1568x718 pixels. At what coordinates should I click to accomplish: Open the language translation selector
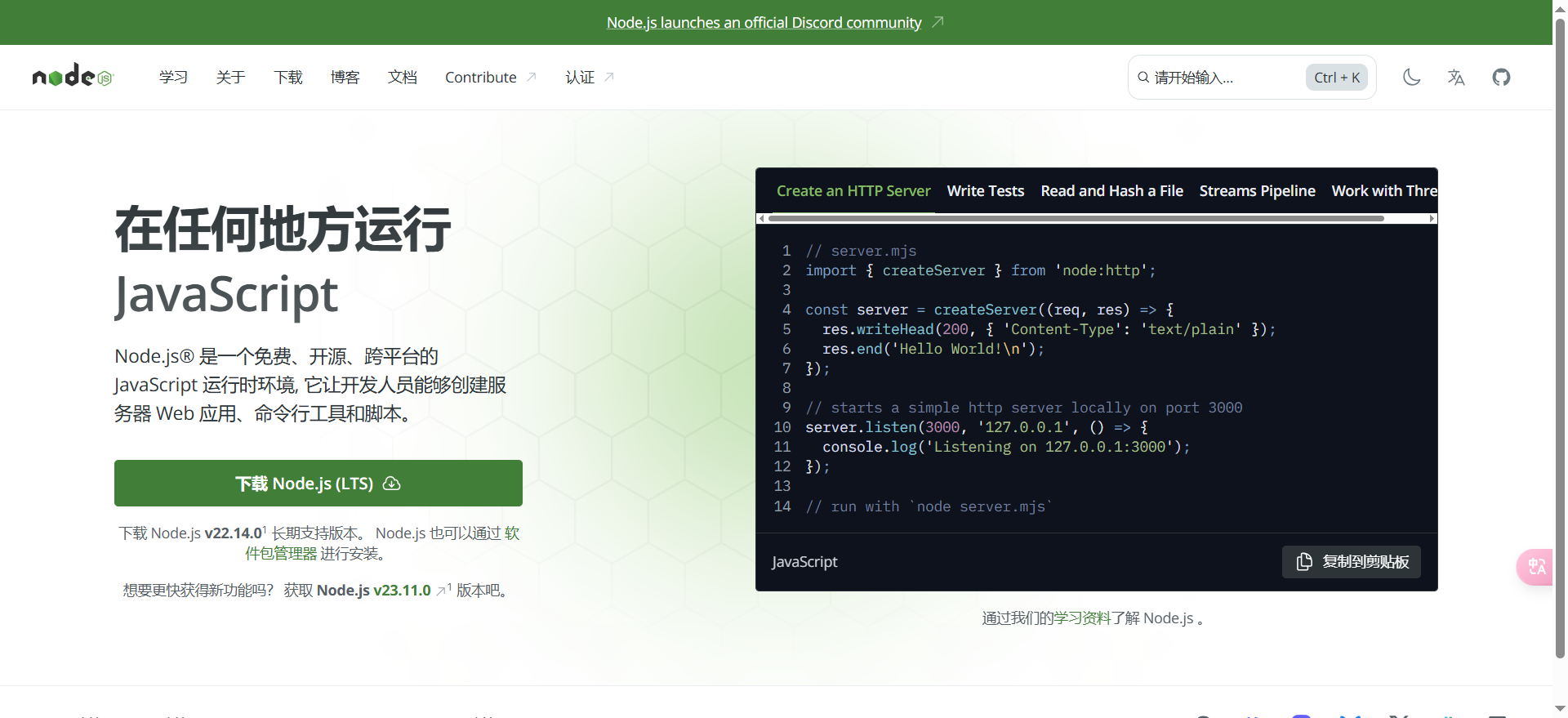point(1456,78)
